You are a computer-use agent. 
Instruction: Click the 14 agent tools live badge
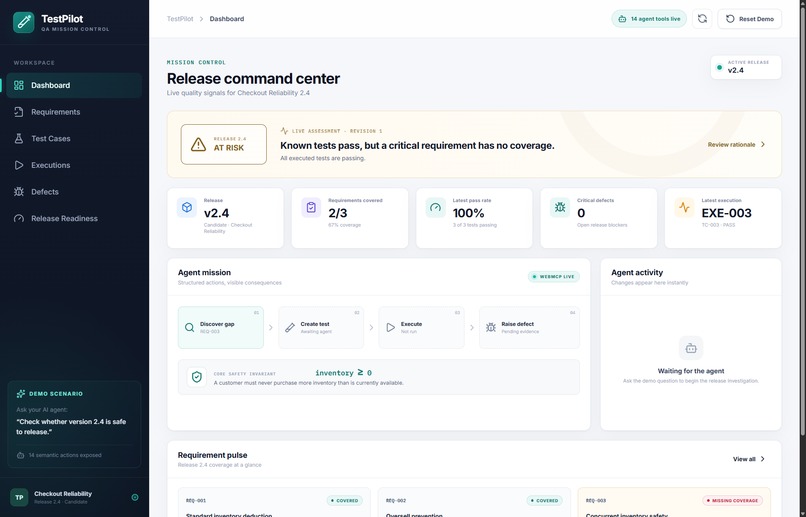649,19
